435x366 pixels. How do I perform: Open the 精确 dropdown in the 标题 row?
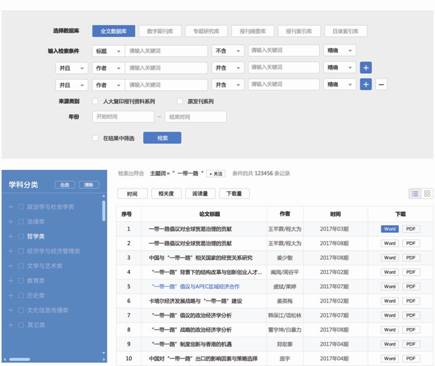click(339, 51)
